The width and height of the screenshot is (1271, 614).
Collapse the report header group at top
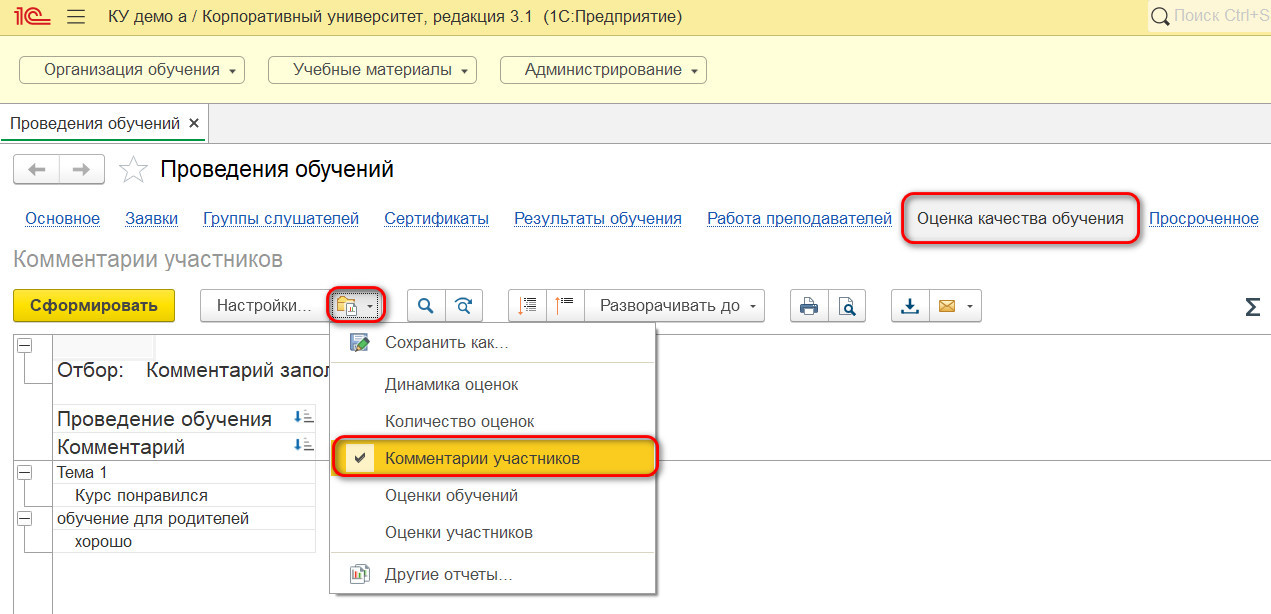click(x=24, y=345)
